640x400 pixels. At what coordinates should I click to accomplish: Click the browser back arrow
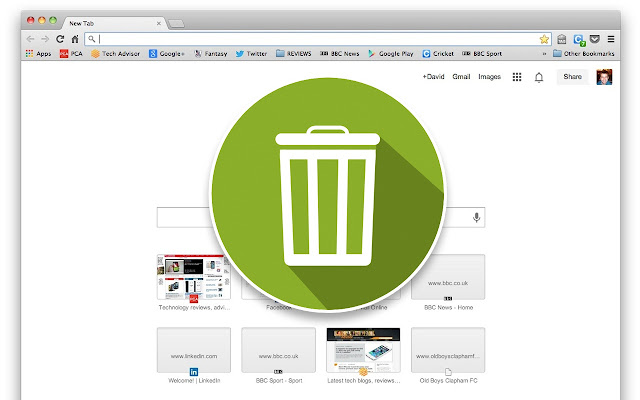[30, 39]
